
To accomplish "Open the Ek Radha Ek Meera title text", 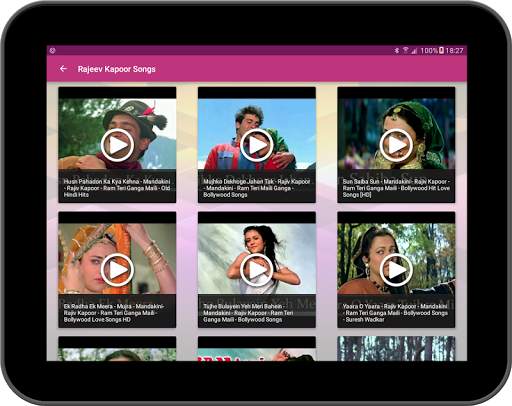I will coord(115,313).
